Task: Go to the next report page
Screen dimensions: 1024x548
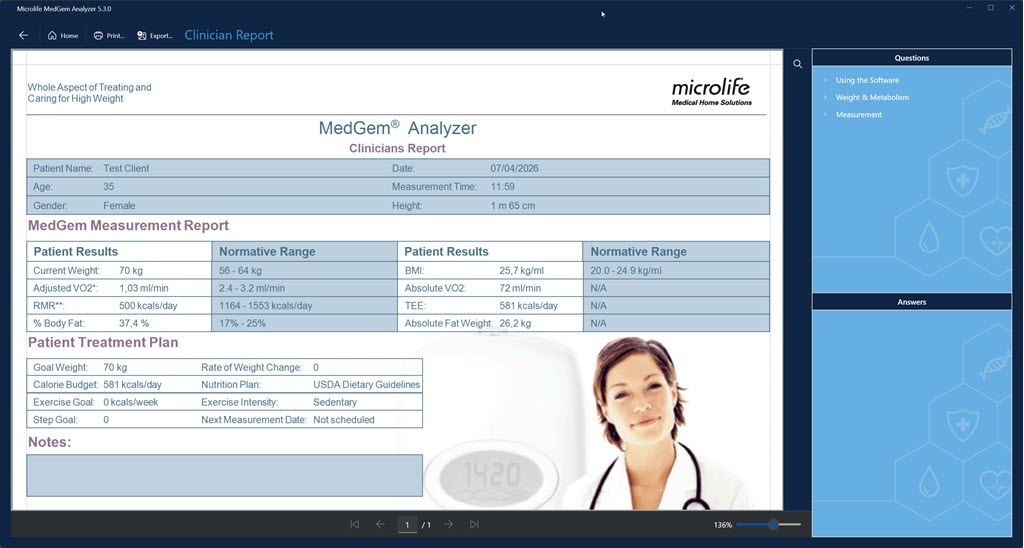Action: (x=449, y=524)
